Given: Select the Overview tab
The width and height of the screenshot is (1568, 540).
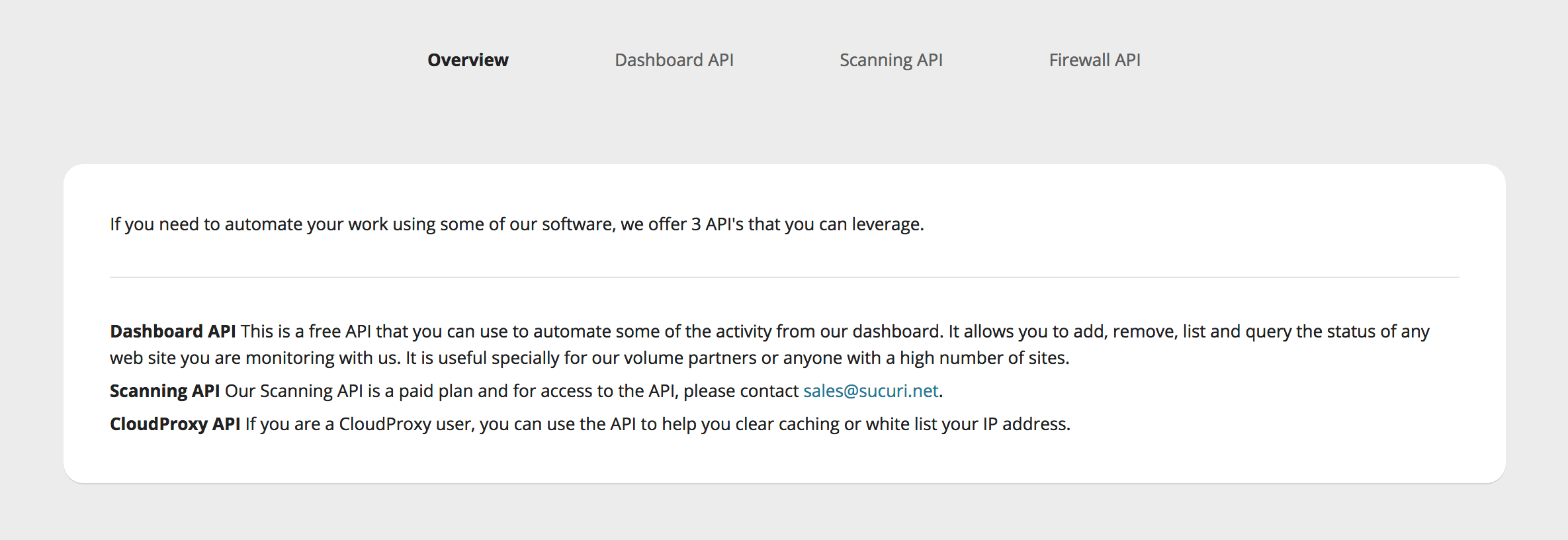Looking at the screenshot, I should [x=468, y=60].
